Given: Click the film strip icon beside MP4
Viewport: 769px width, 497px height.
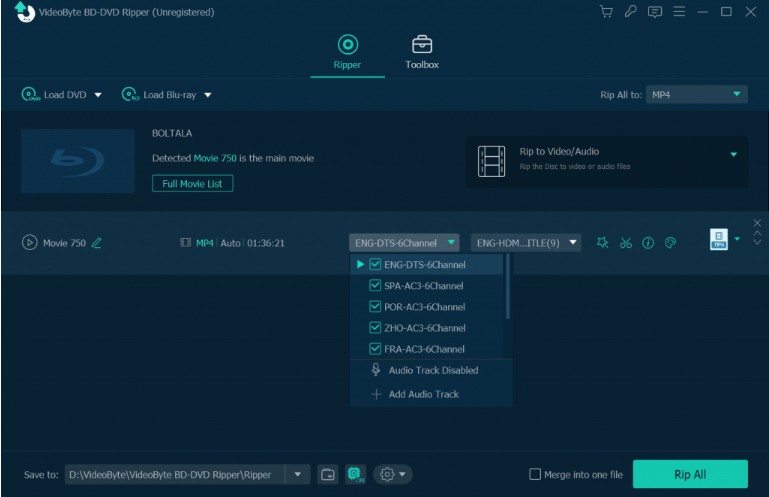Looking at the screenshot, I should click(x=185, y=242).
